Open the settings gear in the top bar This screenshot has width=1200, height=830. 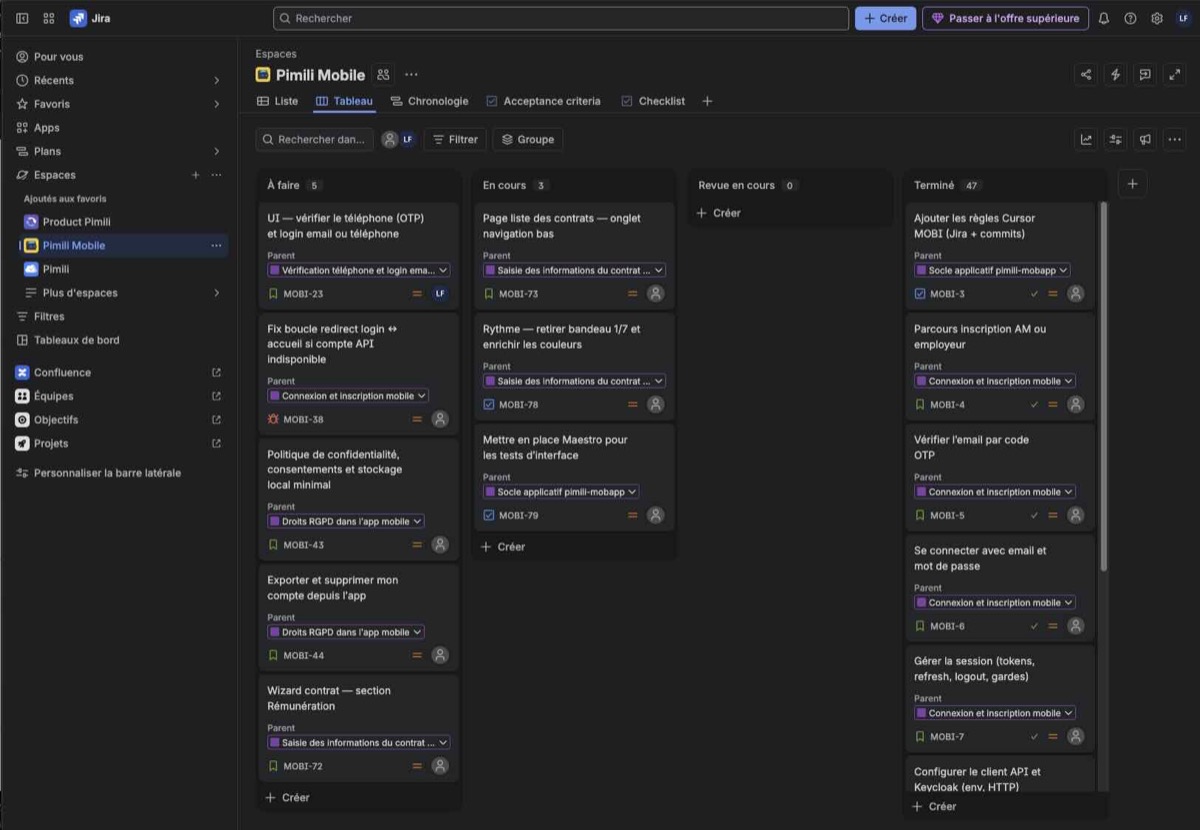click(x=1157, y=18)
